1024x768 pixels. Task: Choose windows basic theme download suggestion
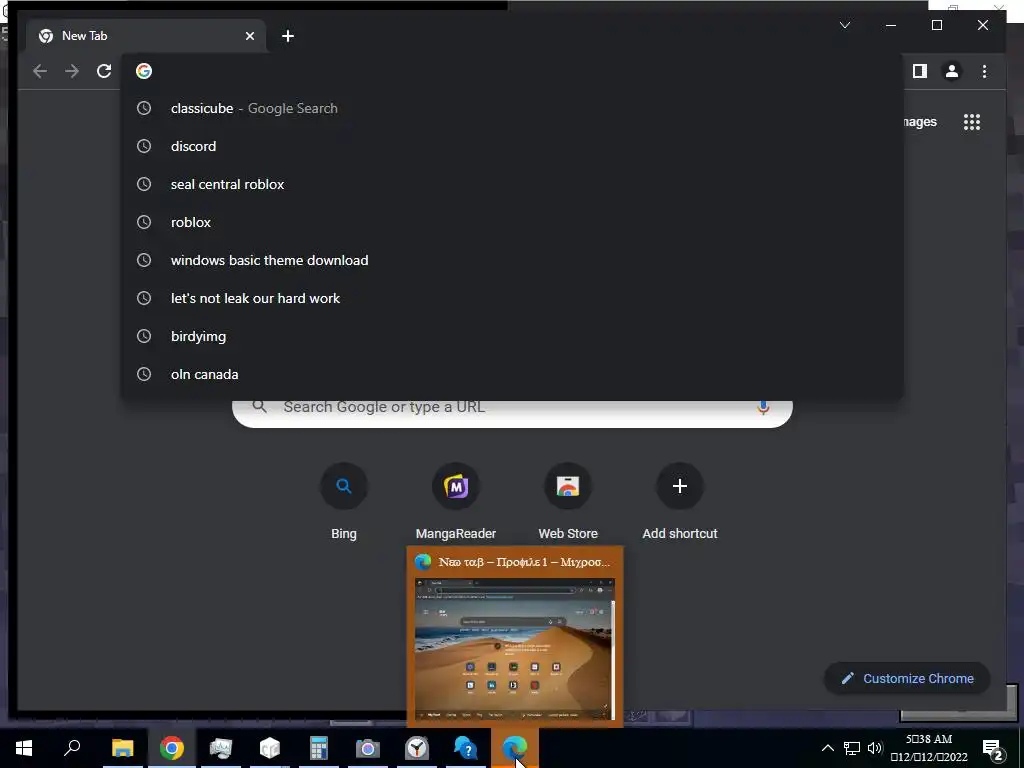512,260
